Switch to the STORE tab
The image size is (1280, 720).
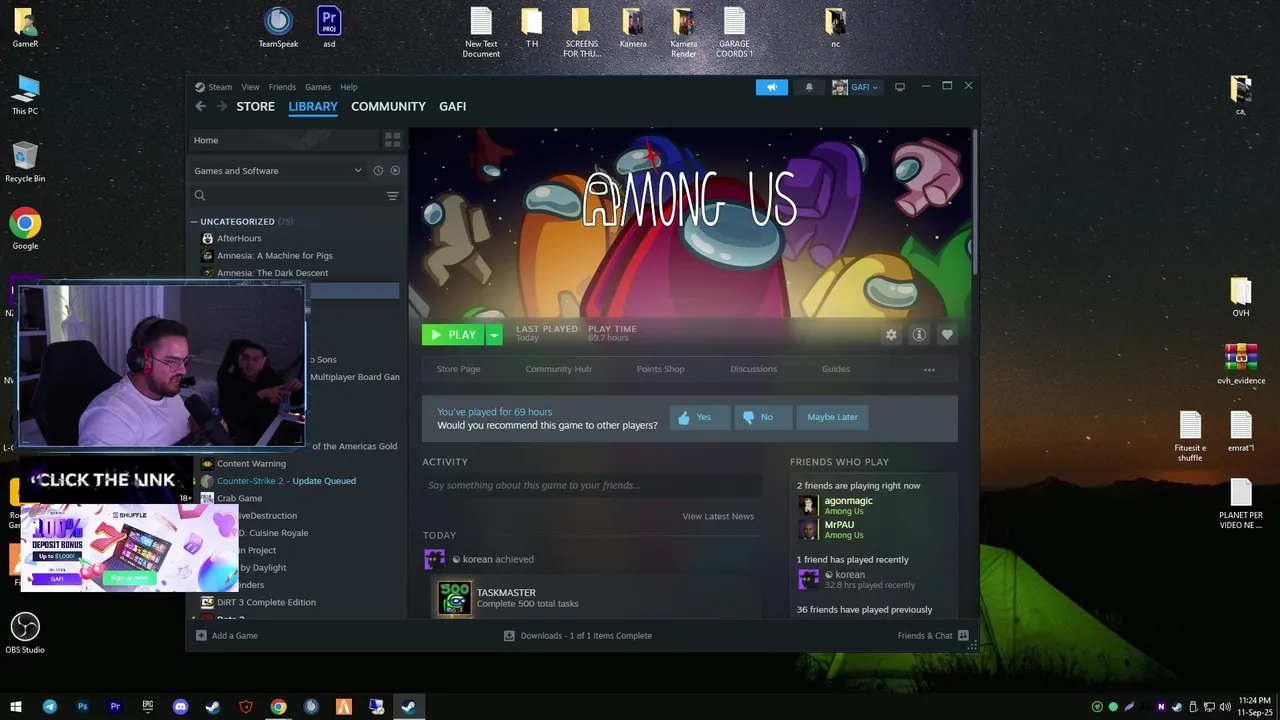coord(255,106)
